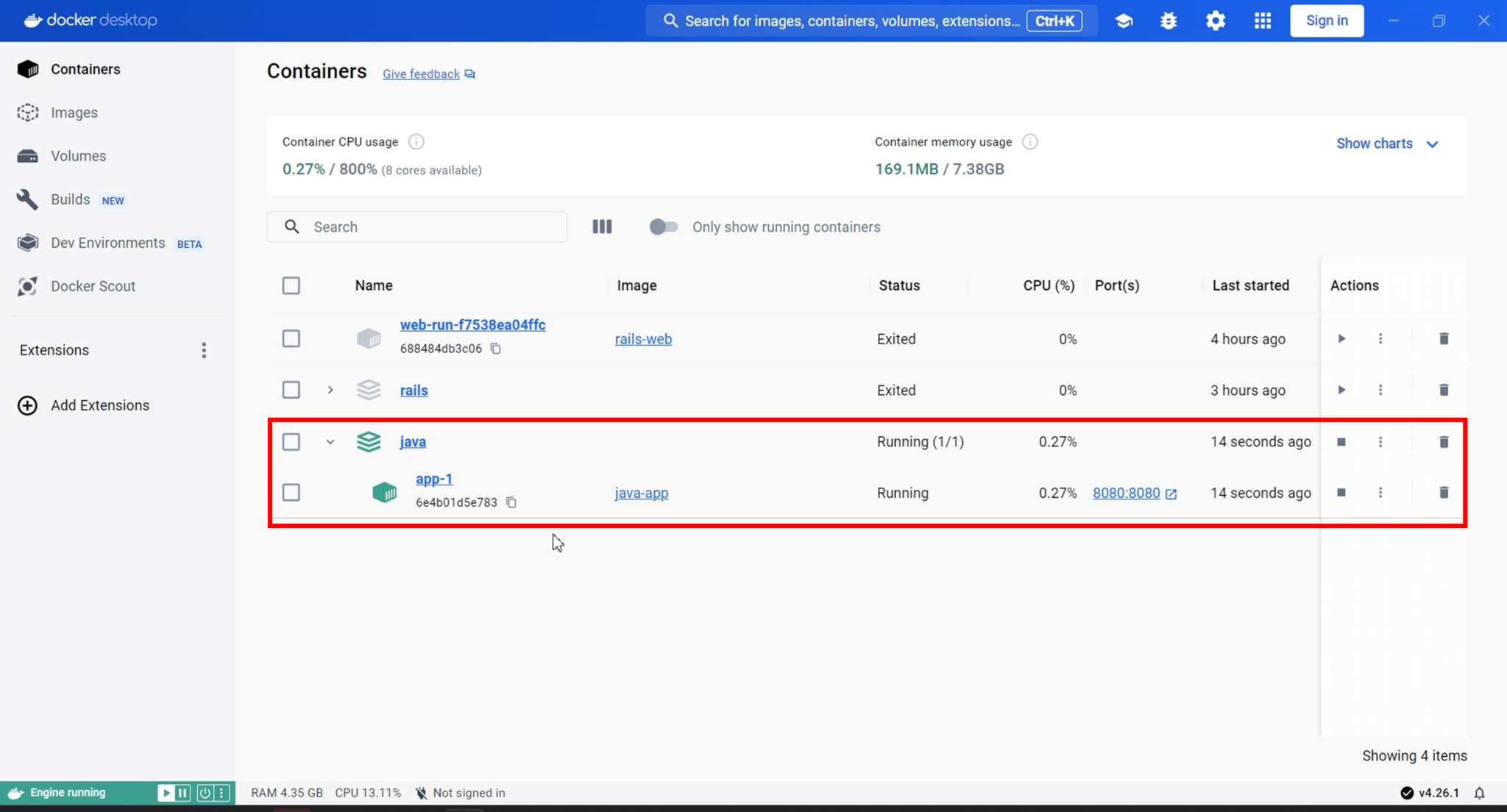Delete the web-run-f7538ea04ffc container

click(1443, 339)
